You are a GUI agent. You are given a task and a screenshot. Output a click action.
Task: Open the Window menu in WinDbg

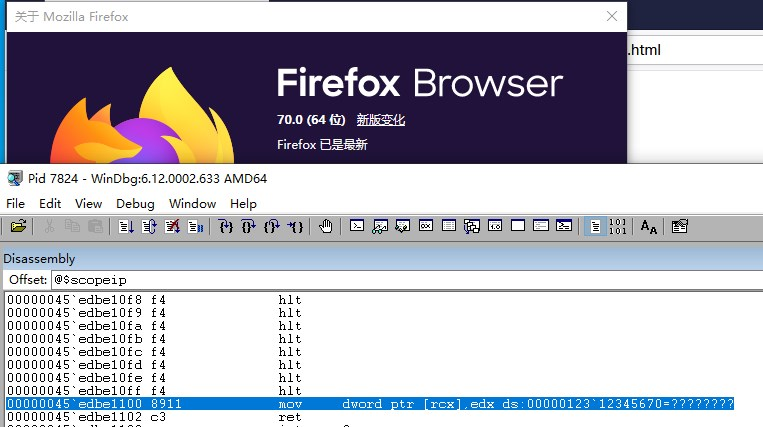pyautogui.click(x=192, y=204)
